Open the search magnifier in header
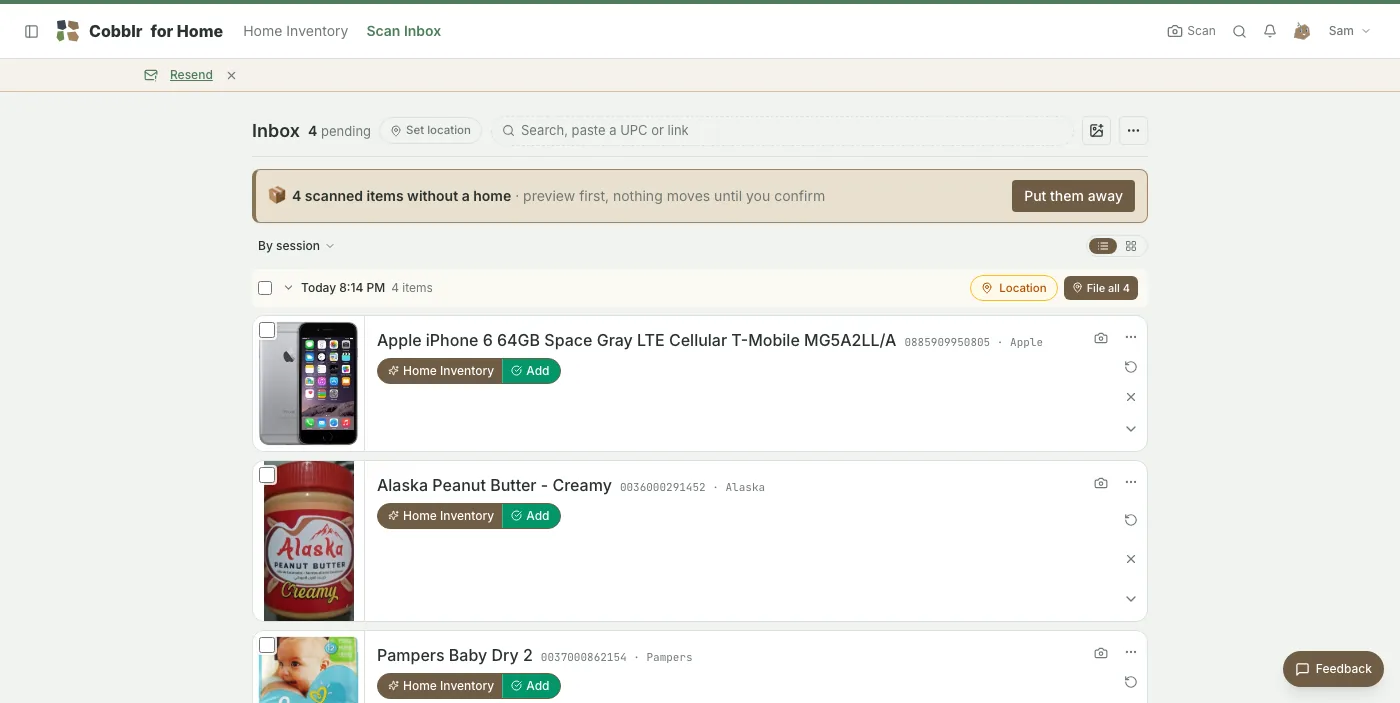This screenshot has width=1400, height=703. click(x=1239, y=31)
